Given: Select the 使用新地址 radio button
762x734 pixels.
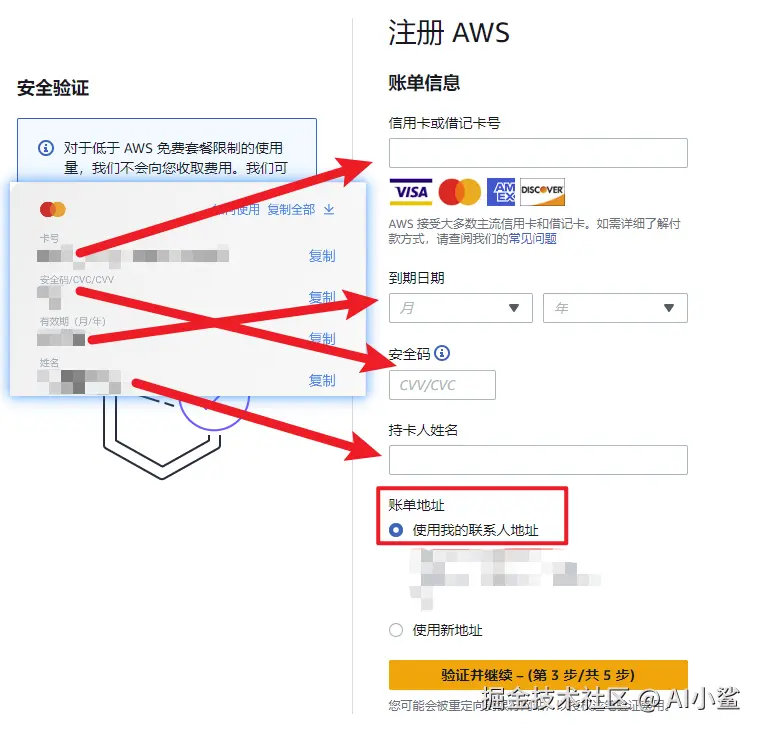Looking at the screenshot, I should click(396, 630).
